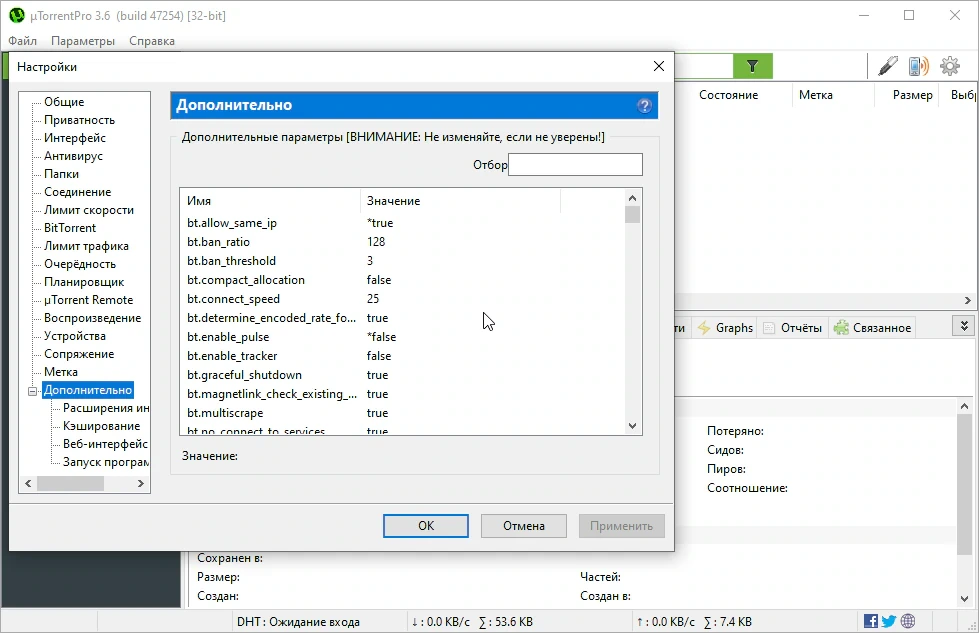
Task: Select Лимит трафика in settings tree
Action: 86,246
